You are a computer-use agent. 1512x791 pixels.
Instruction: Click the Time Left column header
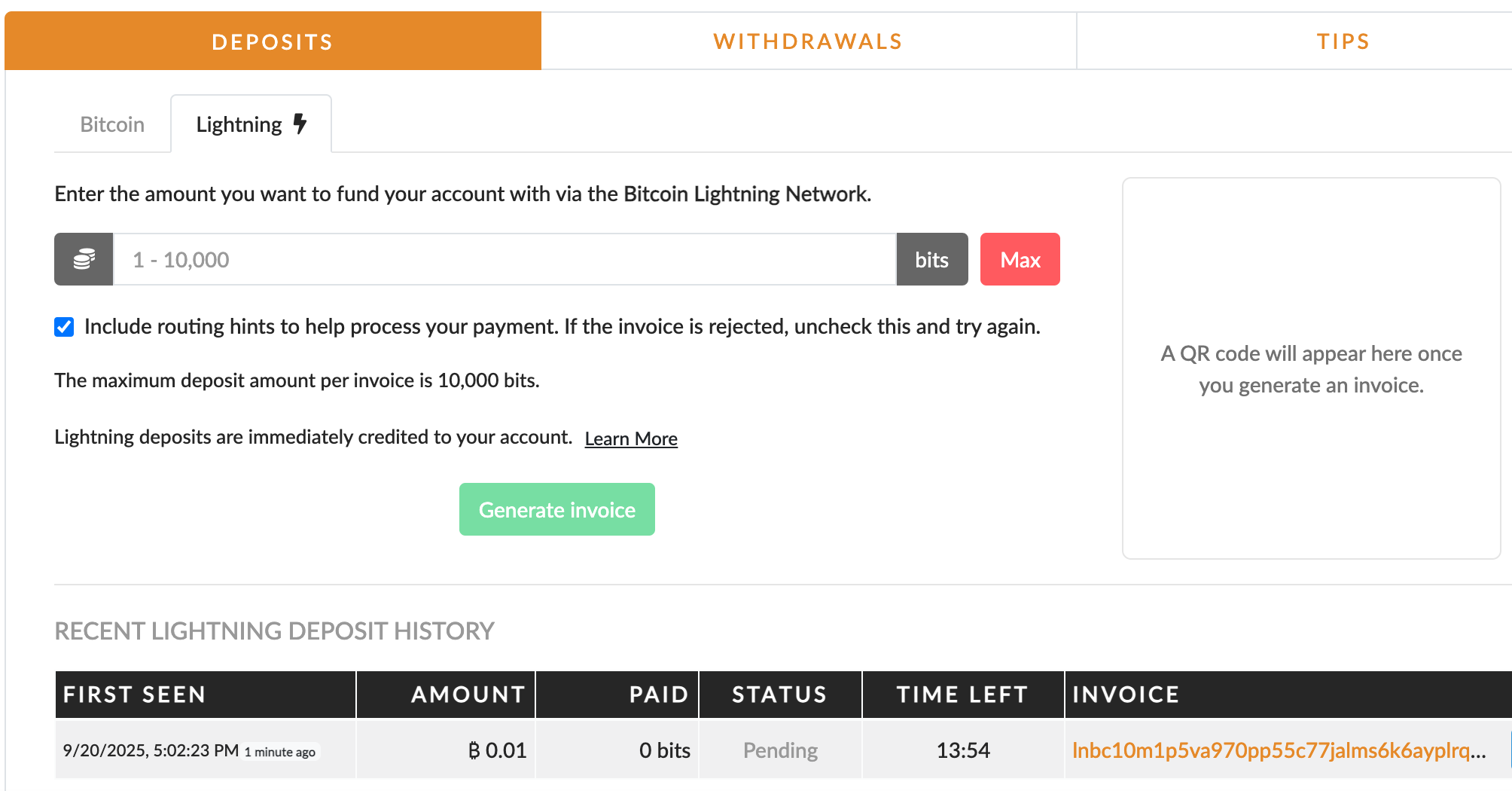962,694
